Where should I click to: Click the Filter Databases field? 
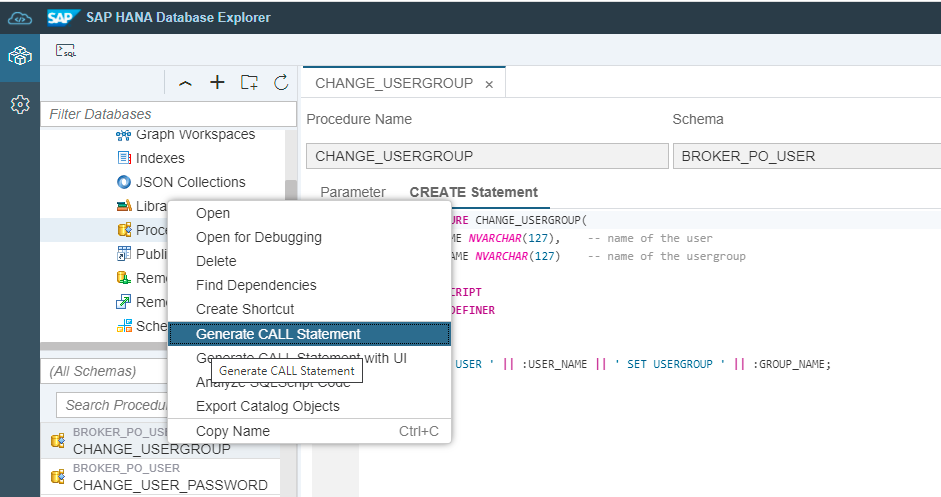tap(169, 114)
